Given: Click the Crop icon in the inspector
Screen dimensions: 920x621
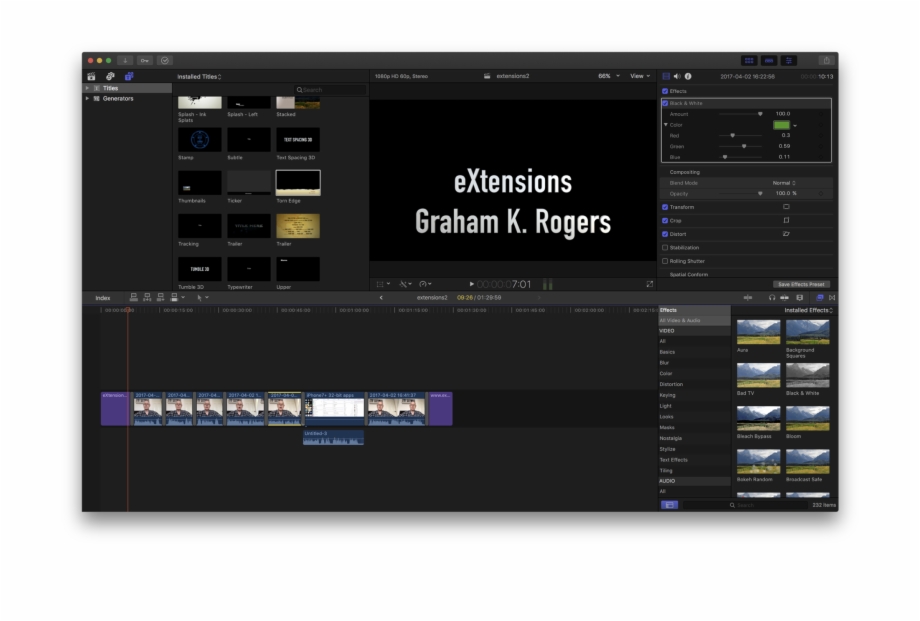Looking at the screenshot, I should (x=788, y=221).
